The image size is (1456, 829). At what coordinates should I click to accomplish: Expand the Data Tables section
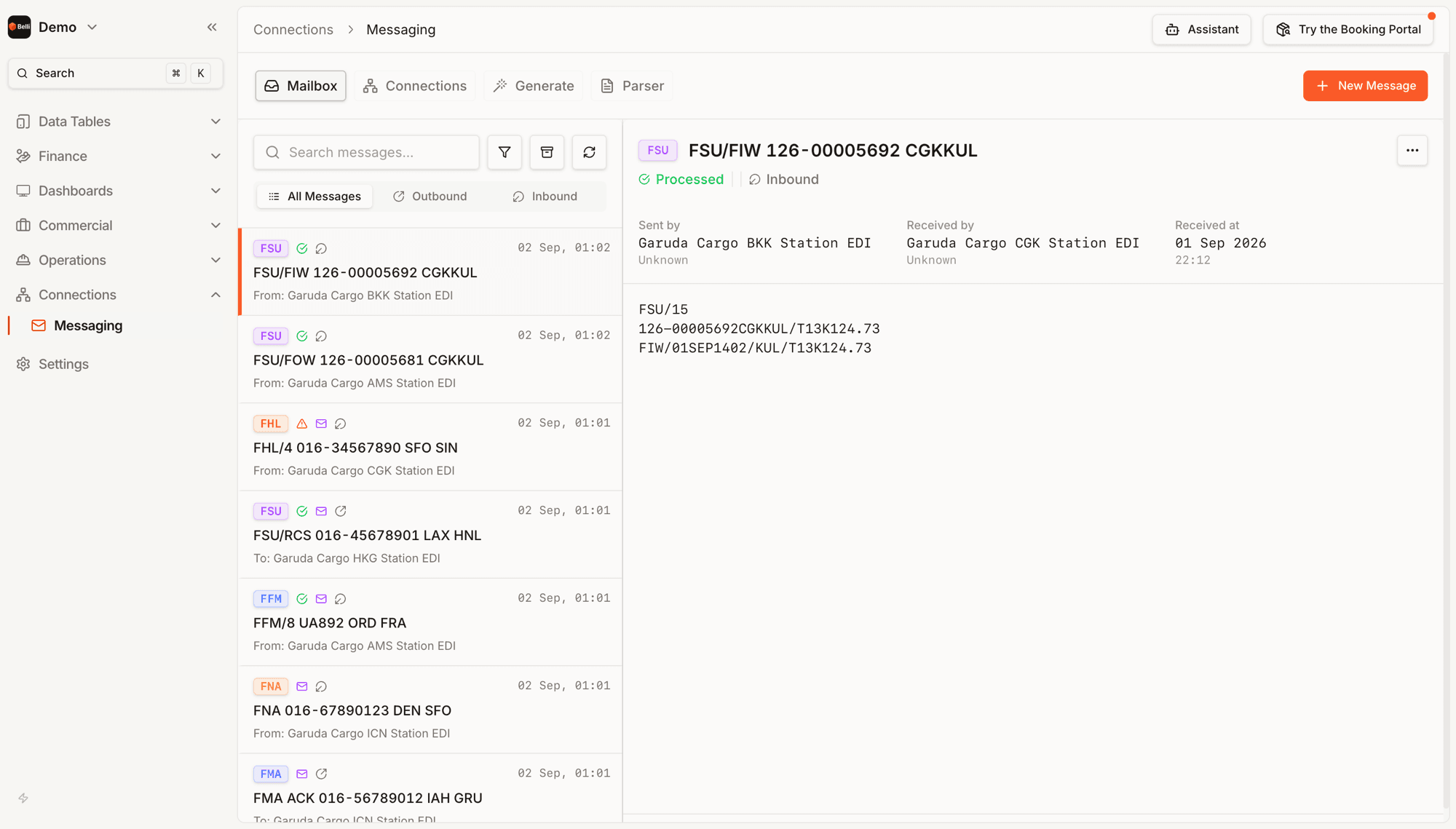pyautogui.click(x=119, y=122)
